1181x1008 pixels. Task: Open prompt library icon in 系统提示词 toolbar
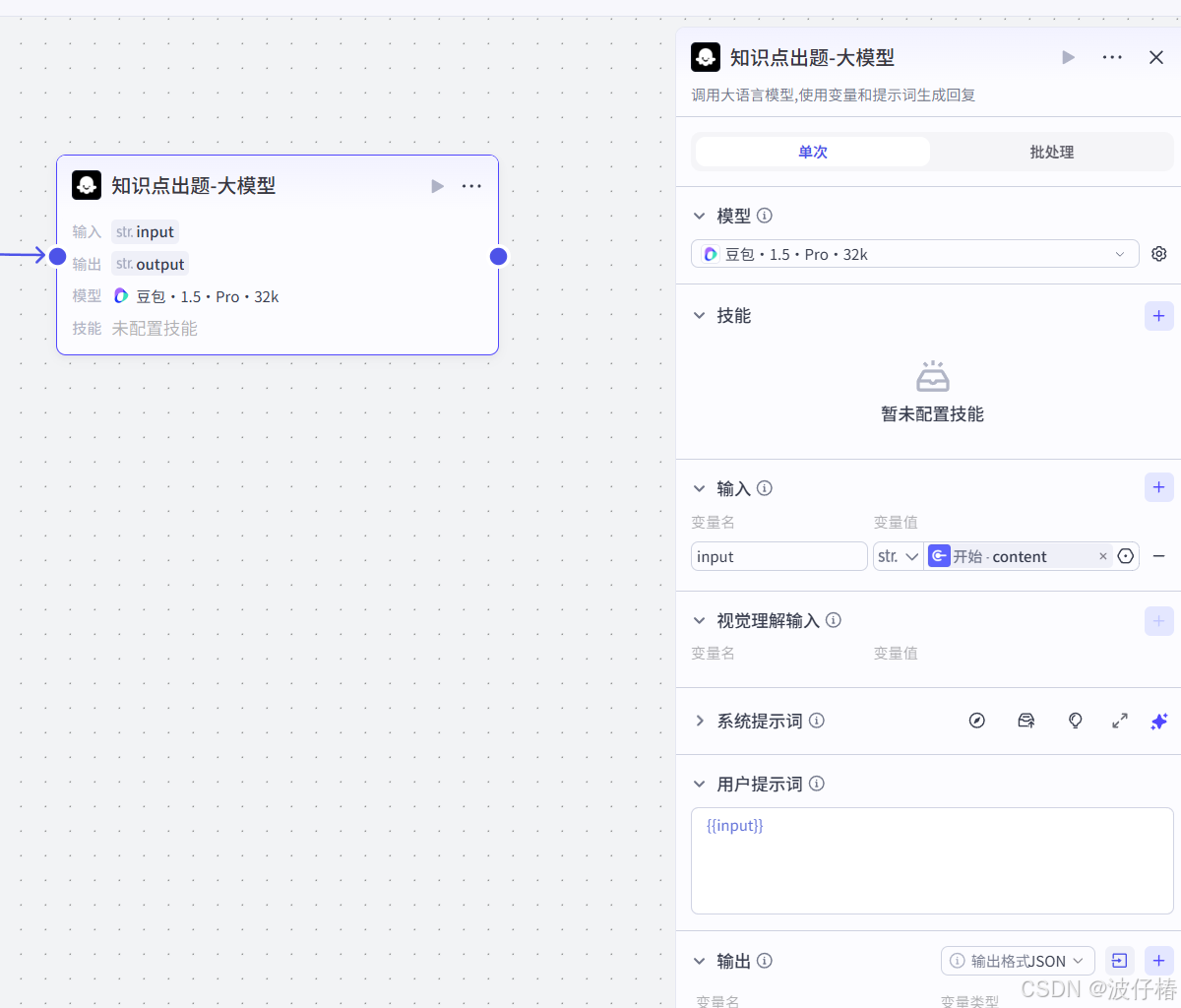click(x=1026, y=721)
